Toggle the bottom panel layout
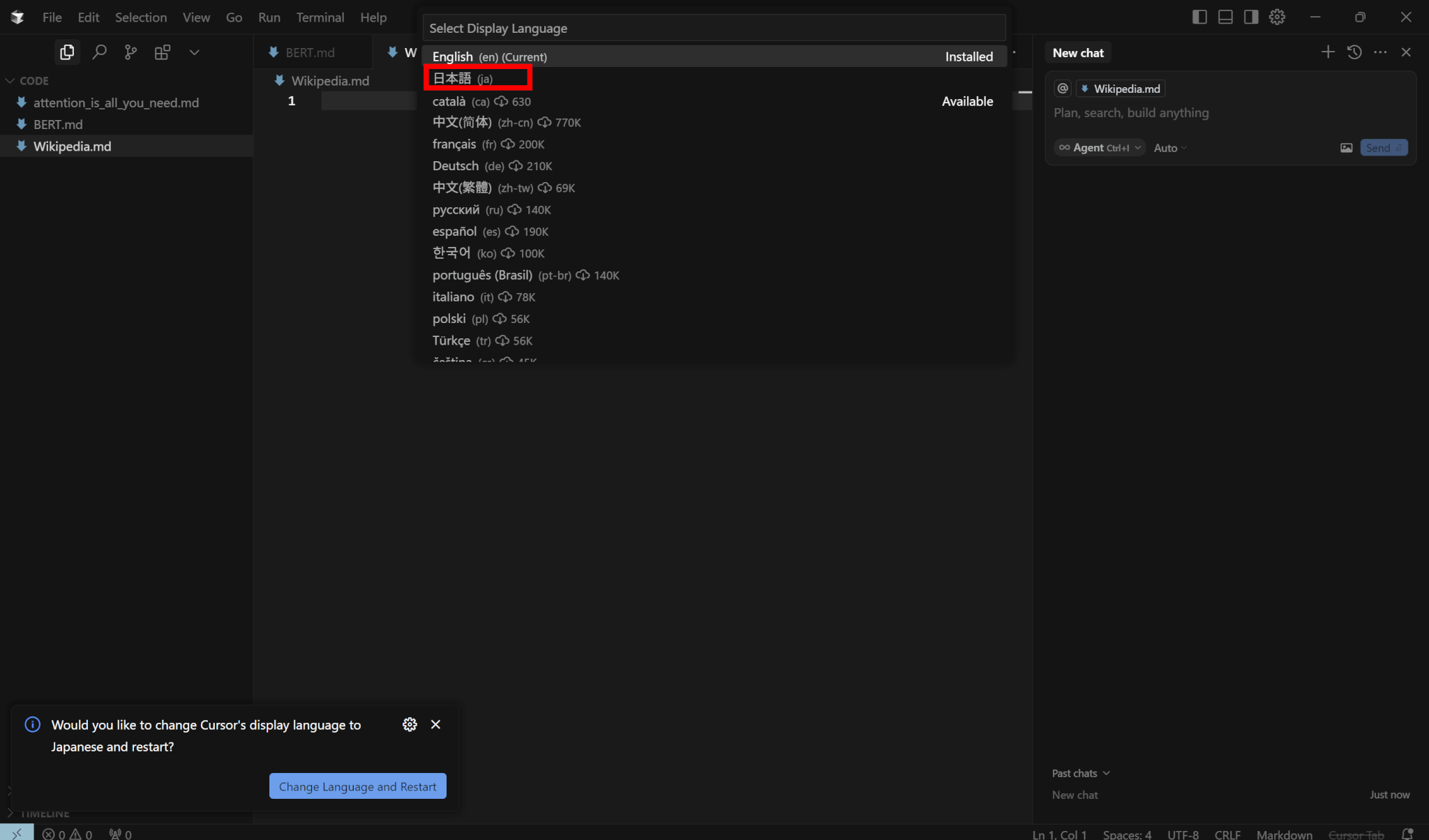Image resolution: width=1429 pixels, height=840 pixels. (x=1225, y=17)
